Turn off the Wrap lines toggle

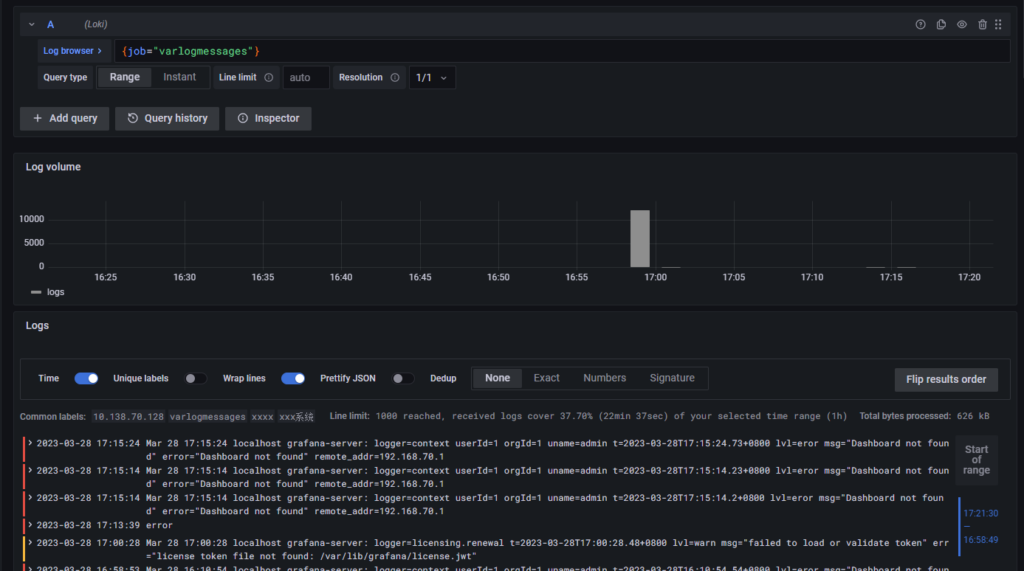293,378
